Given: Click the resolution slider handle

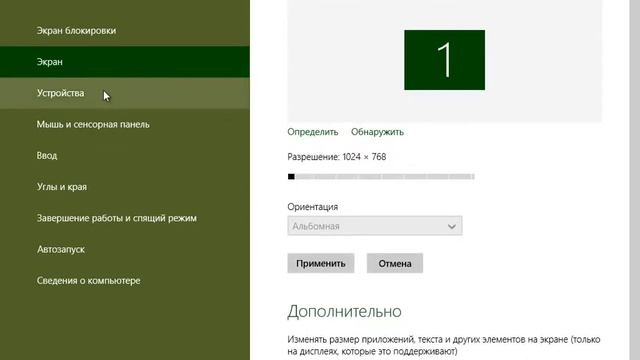Looking at the screenshot, I should pos(291,177).
